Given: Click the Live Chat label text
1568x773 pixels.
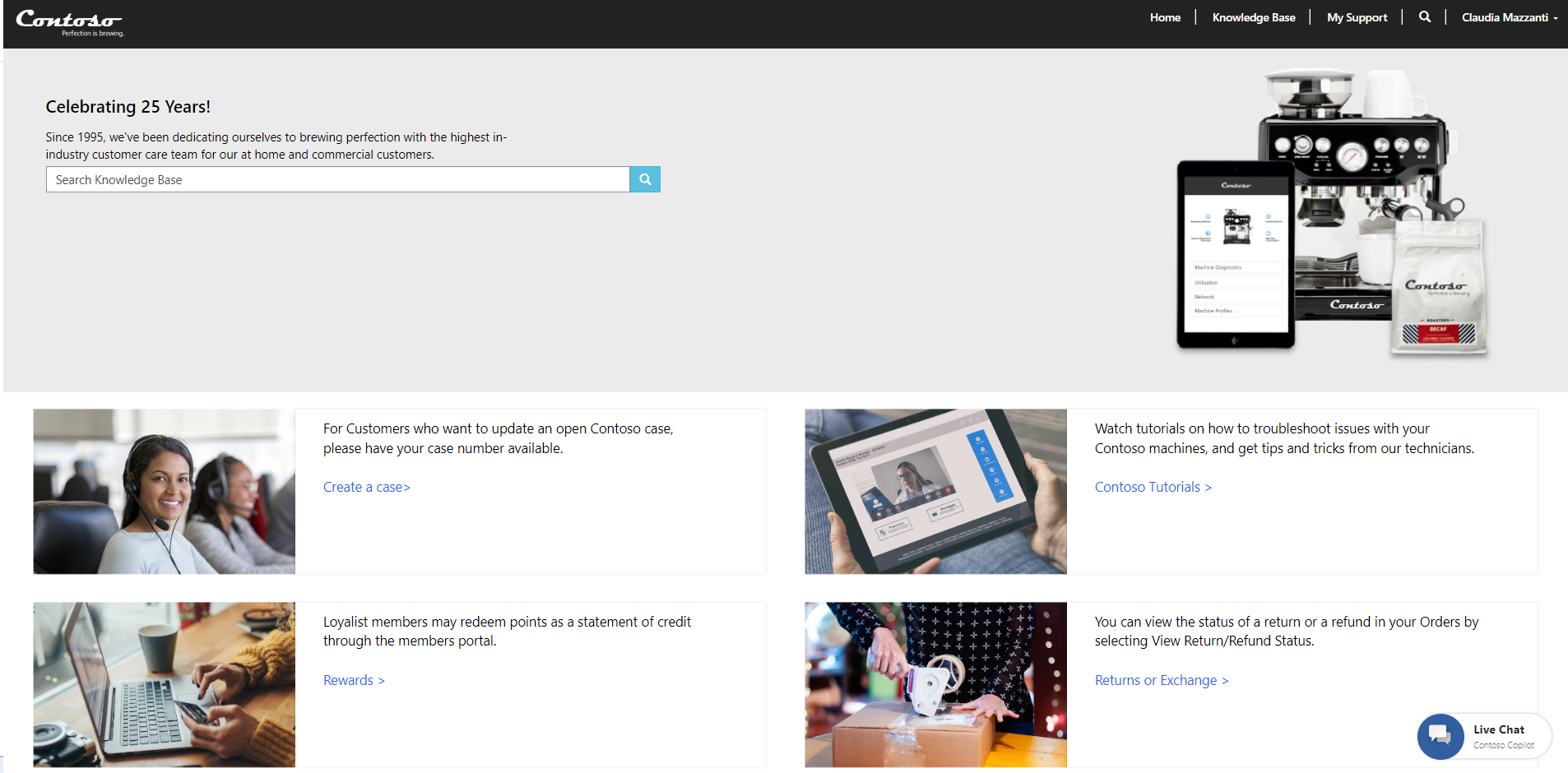Looking at the screenshot, I should tap(1498, 729).
